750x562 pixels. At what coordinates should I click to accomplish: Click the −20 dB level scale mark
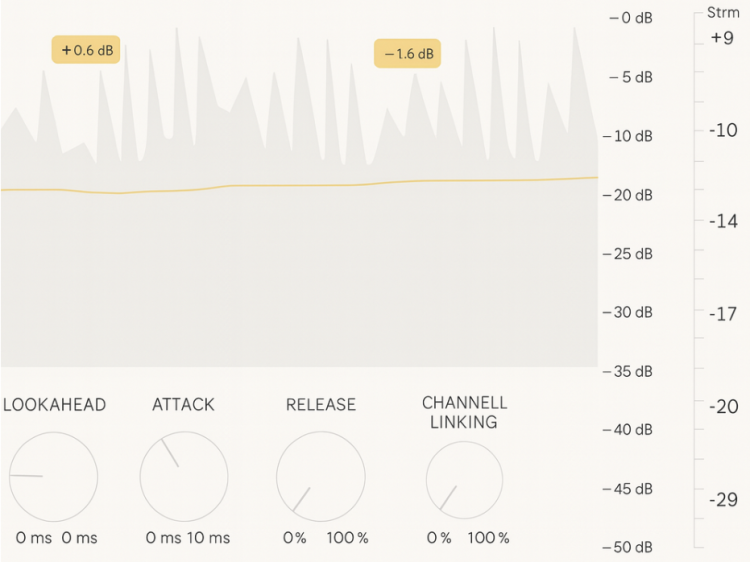coord(632,195)
